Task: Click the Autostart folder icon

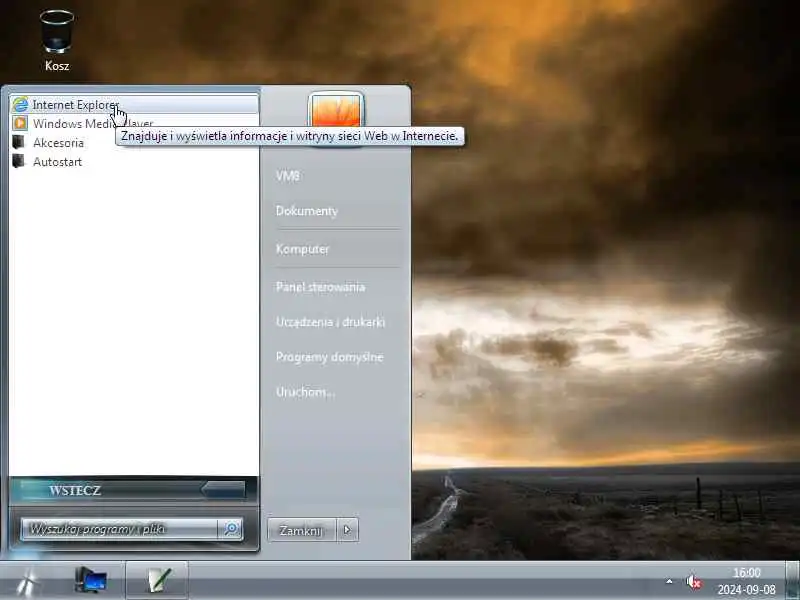Action: [x=18, y=161]
